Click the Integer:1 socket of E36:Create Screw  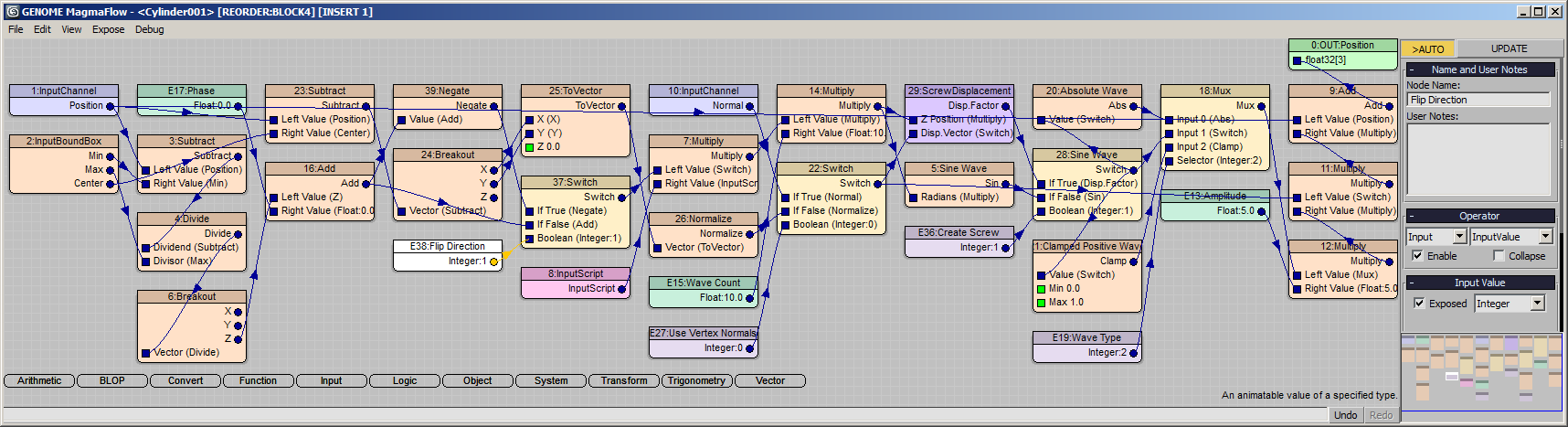point(1006,248)
